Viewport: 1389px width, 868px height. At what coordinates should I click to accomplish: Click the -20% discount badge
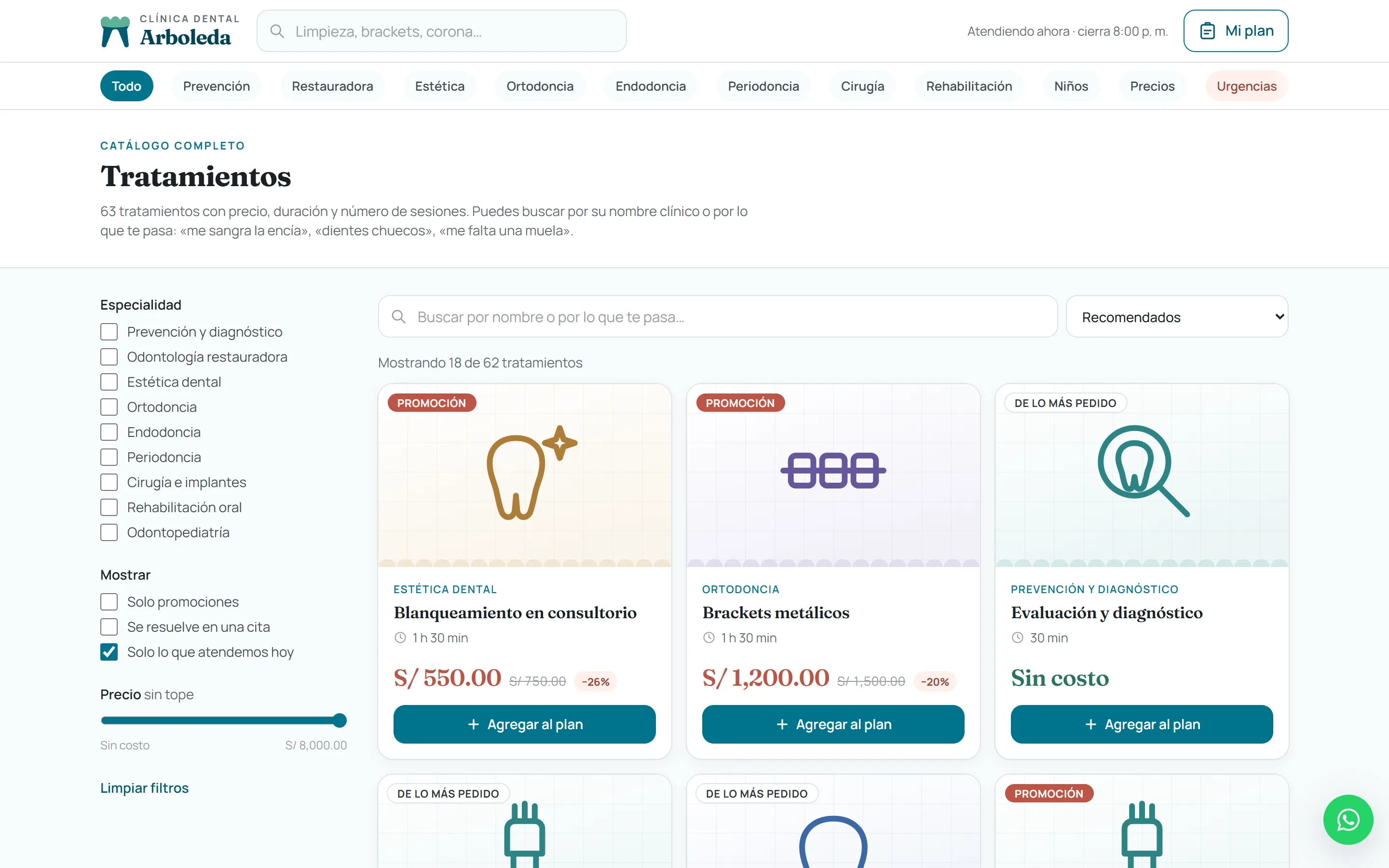(x=935, y=681)
